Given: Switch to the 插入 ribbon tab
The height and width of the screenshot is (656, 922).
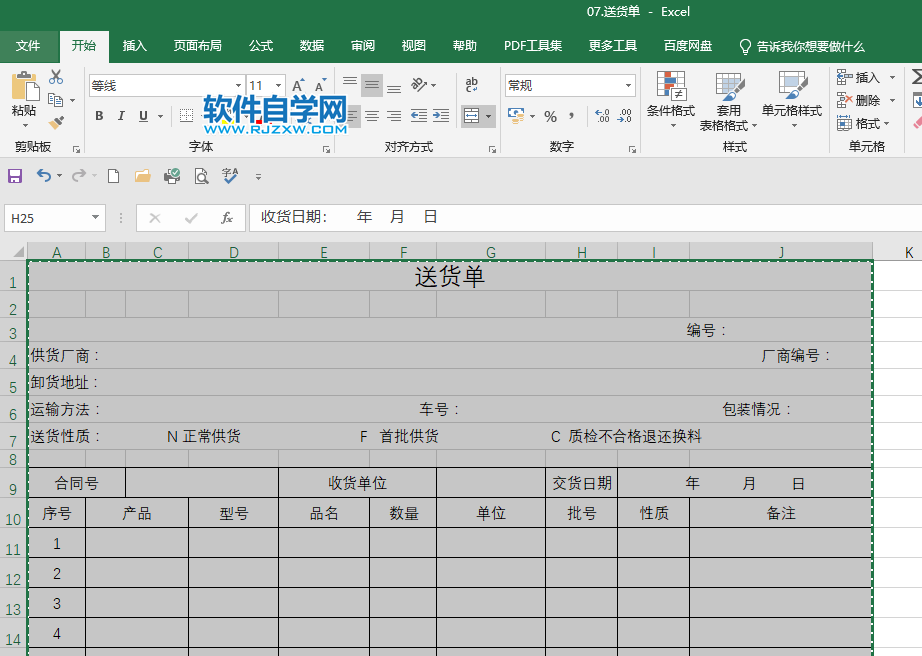Looking at the screenshot, I should [x=134, y=46].
